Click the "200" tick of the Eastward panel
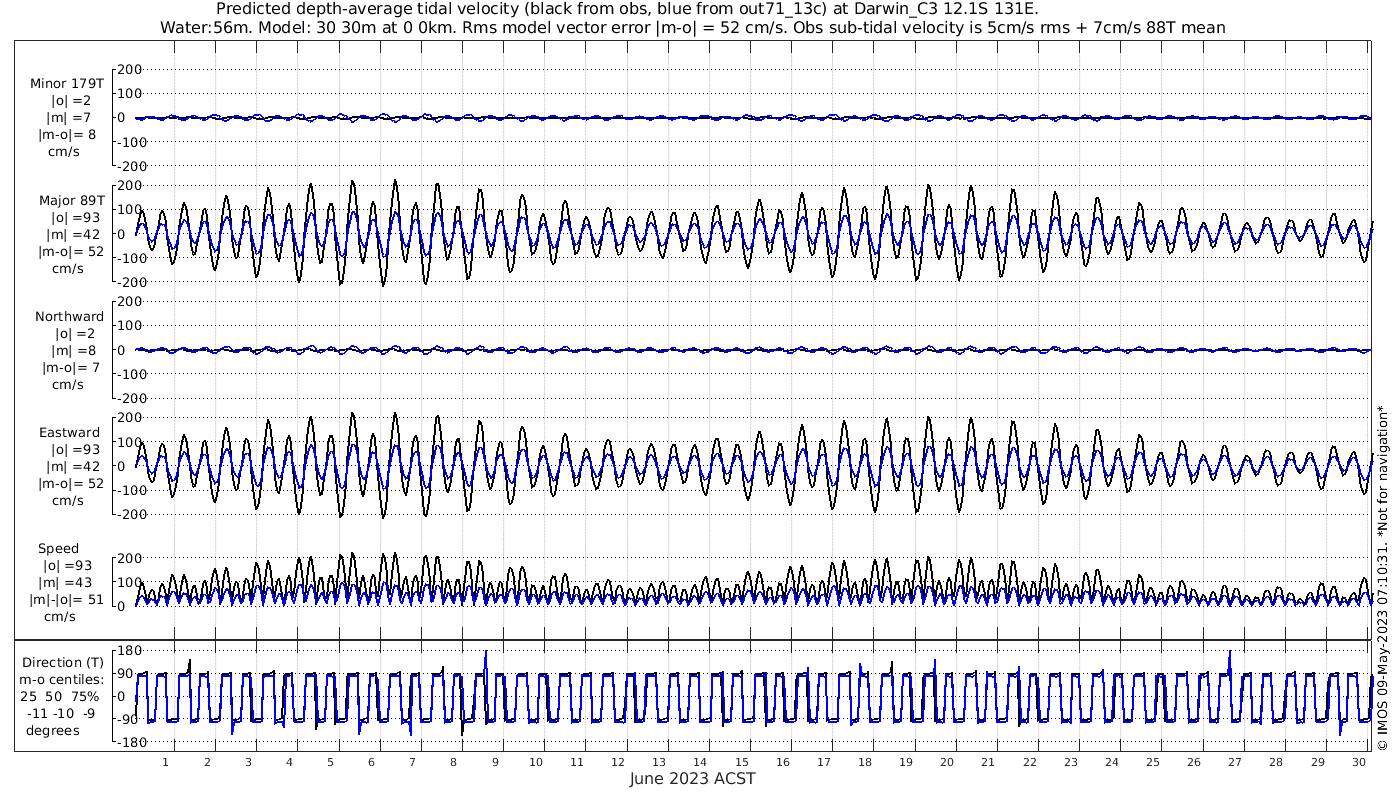1400x800 pixels. 130,418
